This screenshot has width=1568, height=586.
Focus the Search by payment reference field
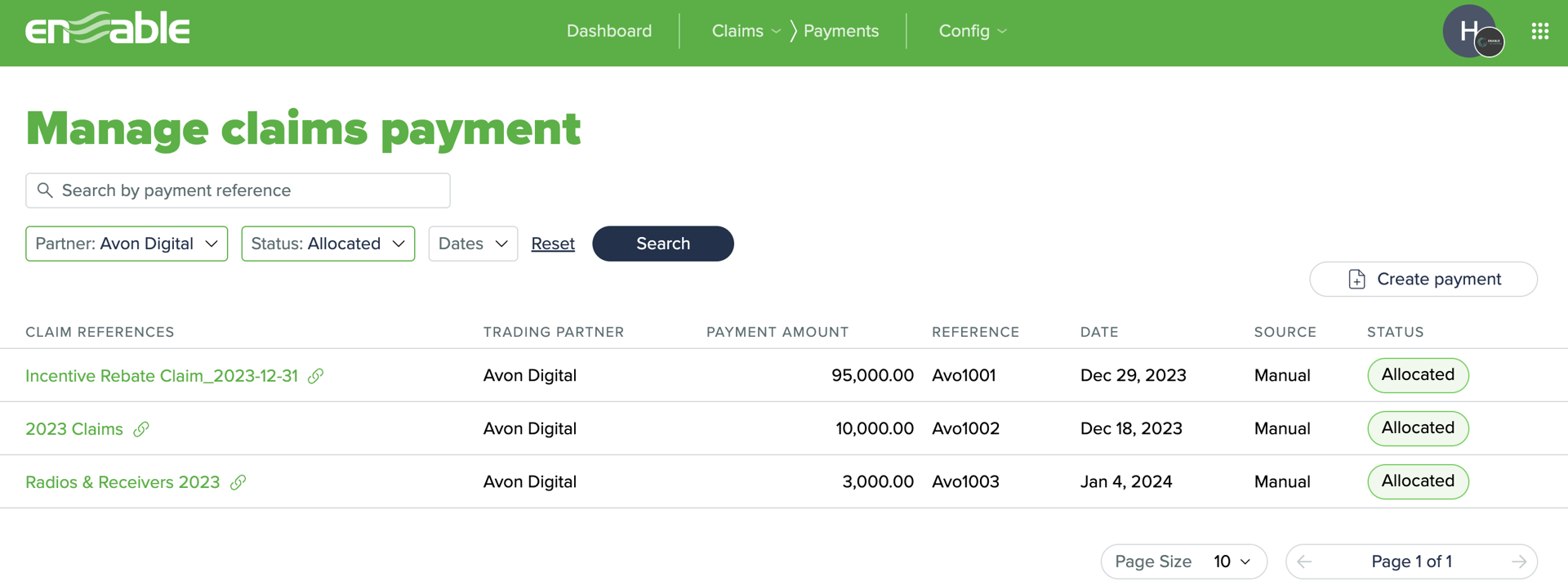point(238,190)
